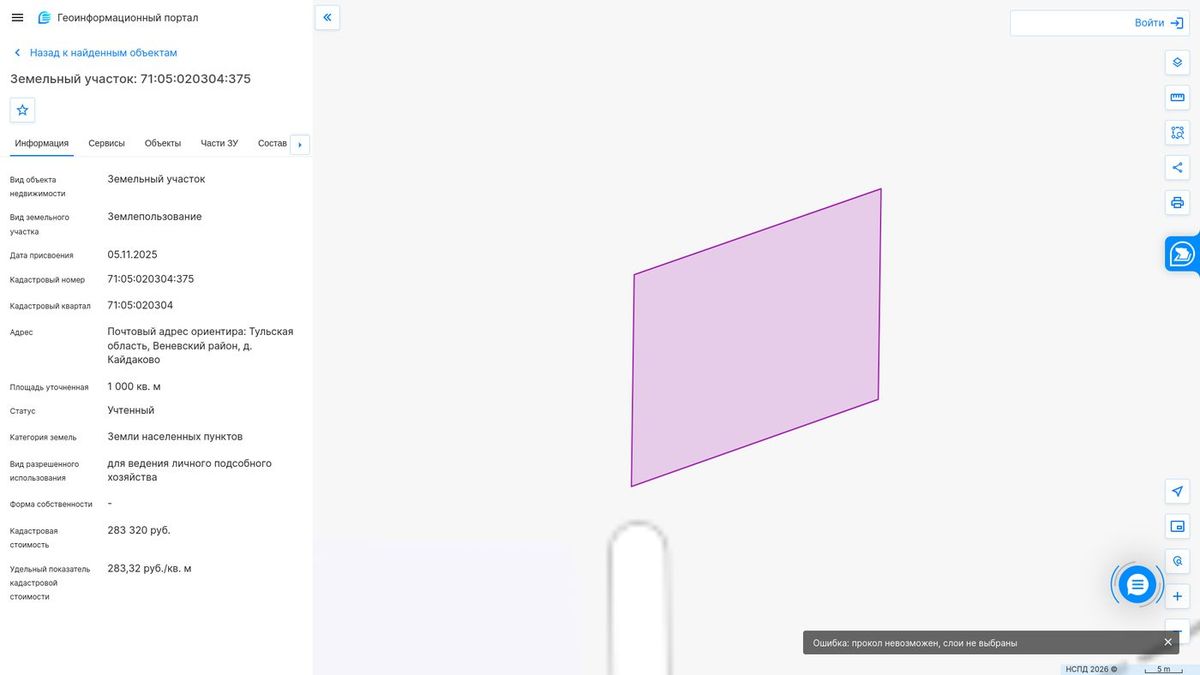Open the blue assistant side tab

click(1182, 254)
